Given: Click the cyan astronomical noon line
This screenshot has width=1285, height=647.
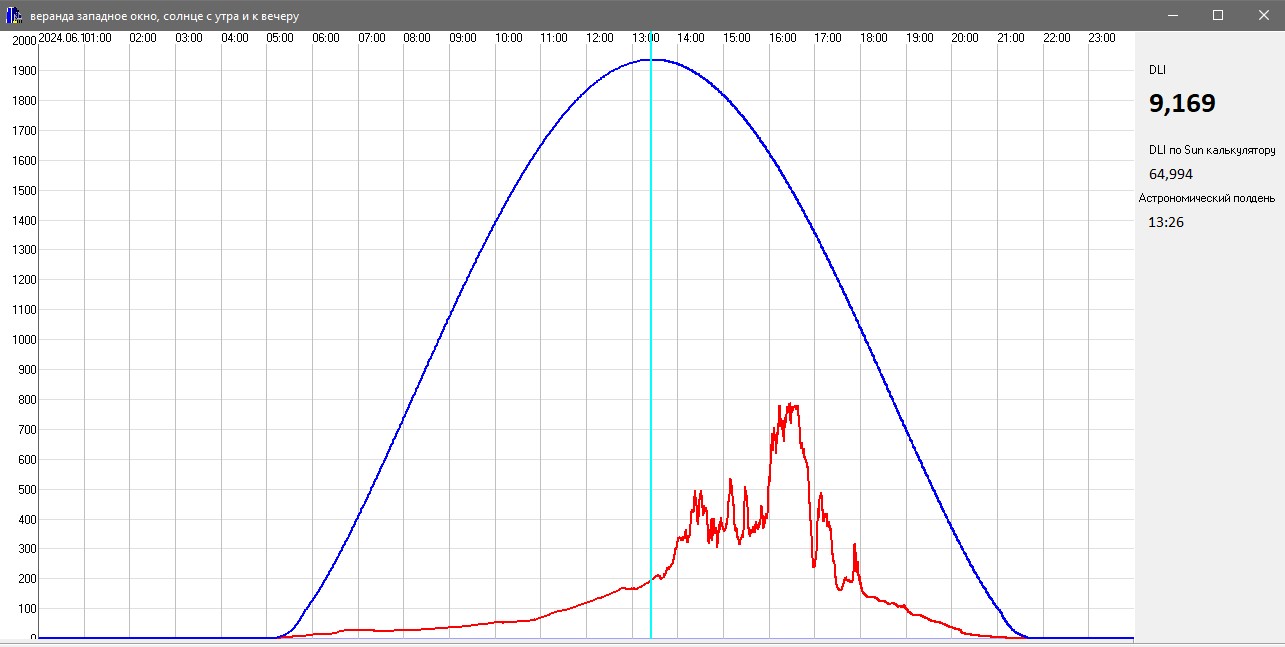Looking at the screenshot, I should pos(651,300).
